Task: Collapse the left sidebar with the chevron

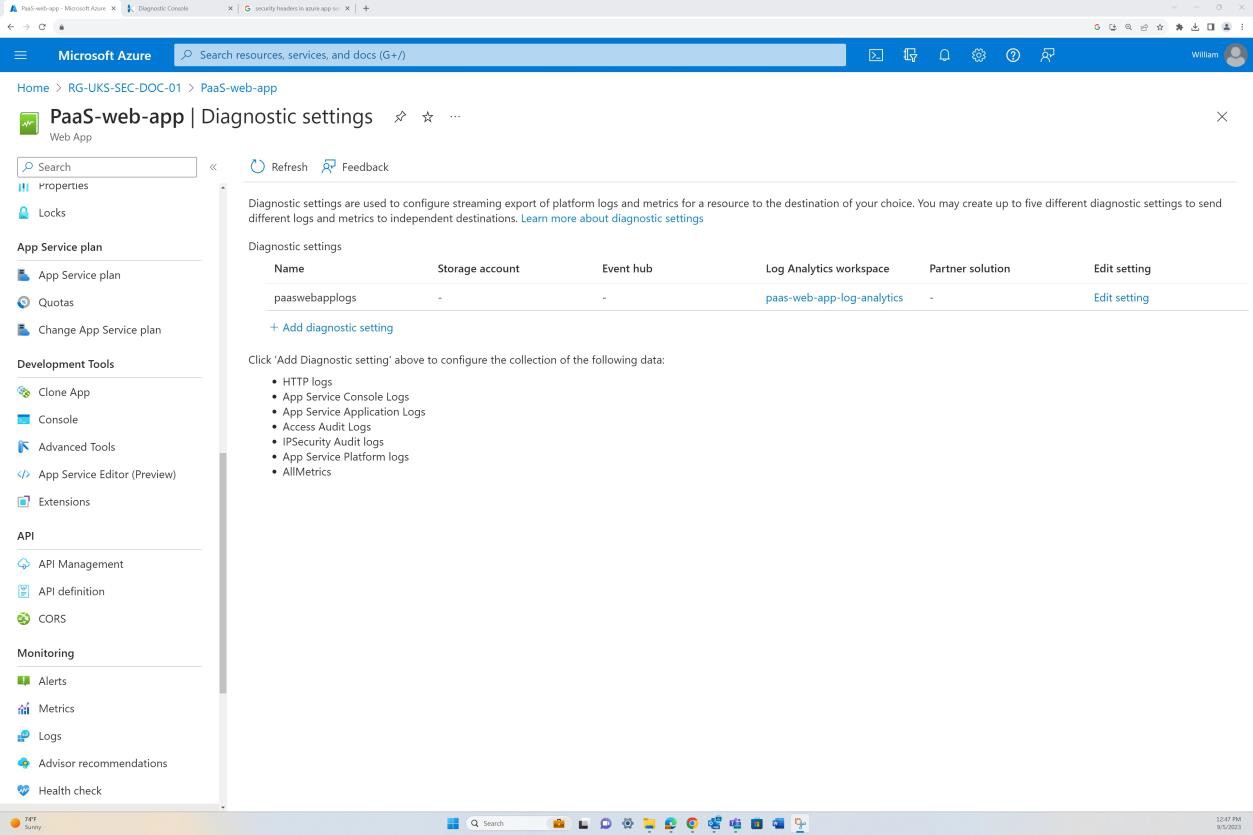Action: click(213, 167)
